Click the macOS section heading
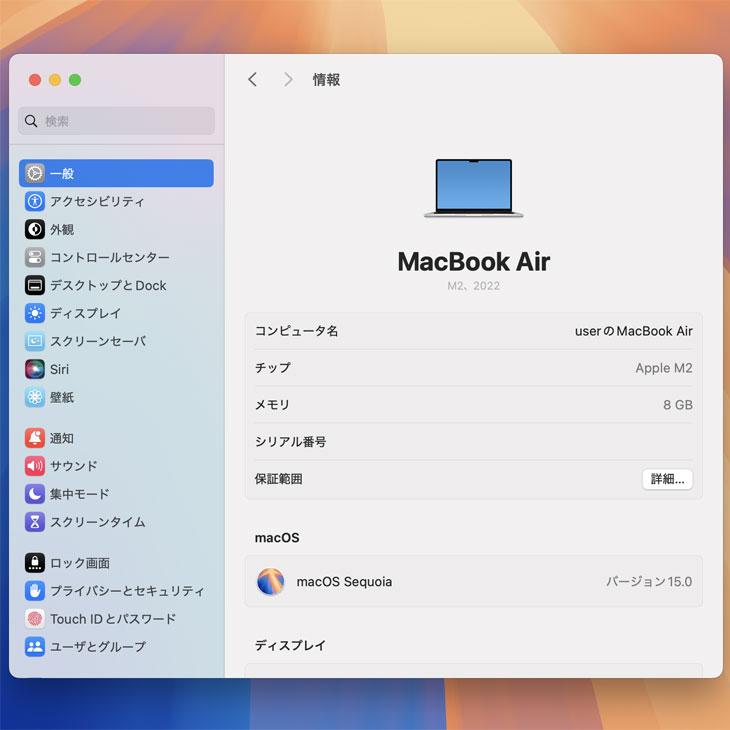 click(x=277, y=538)
